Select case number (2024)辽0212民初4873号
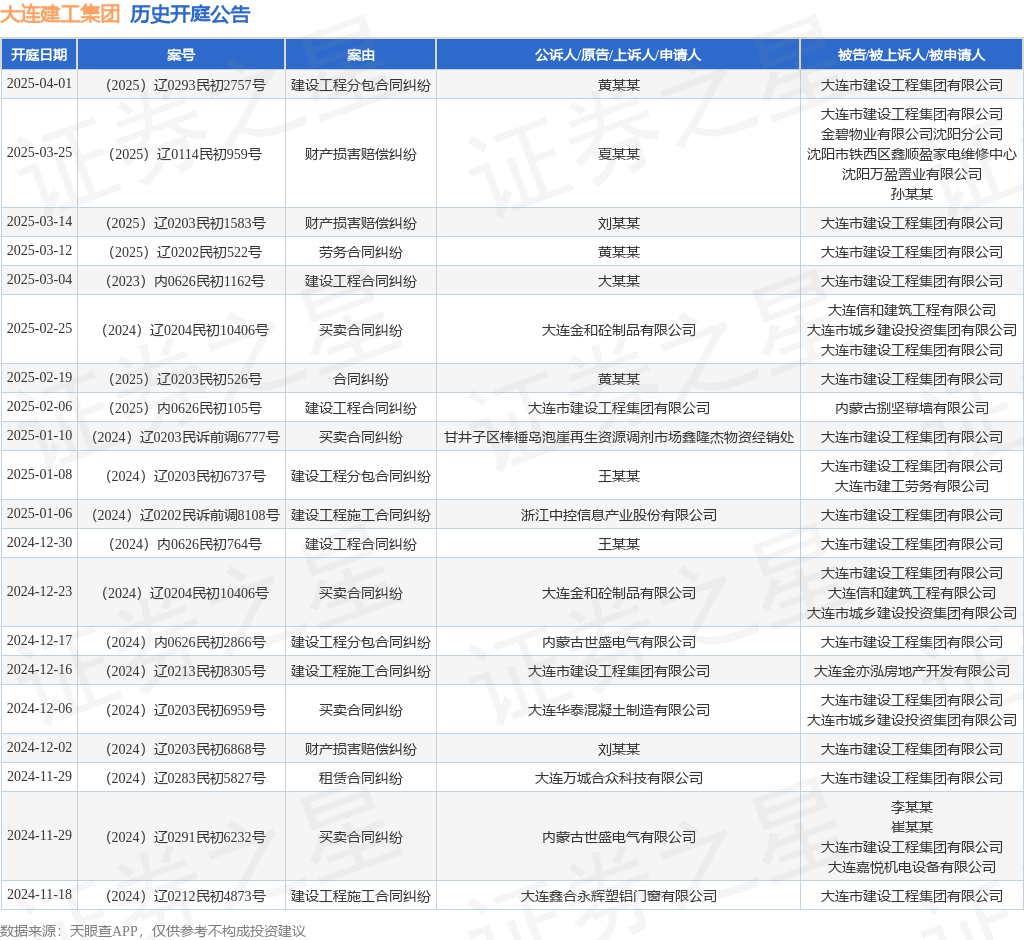 (x=185, y=896)
